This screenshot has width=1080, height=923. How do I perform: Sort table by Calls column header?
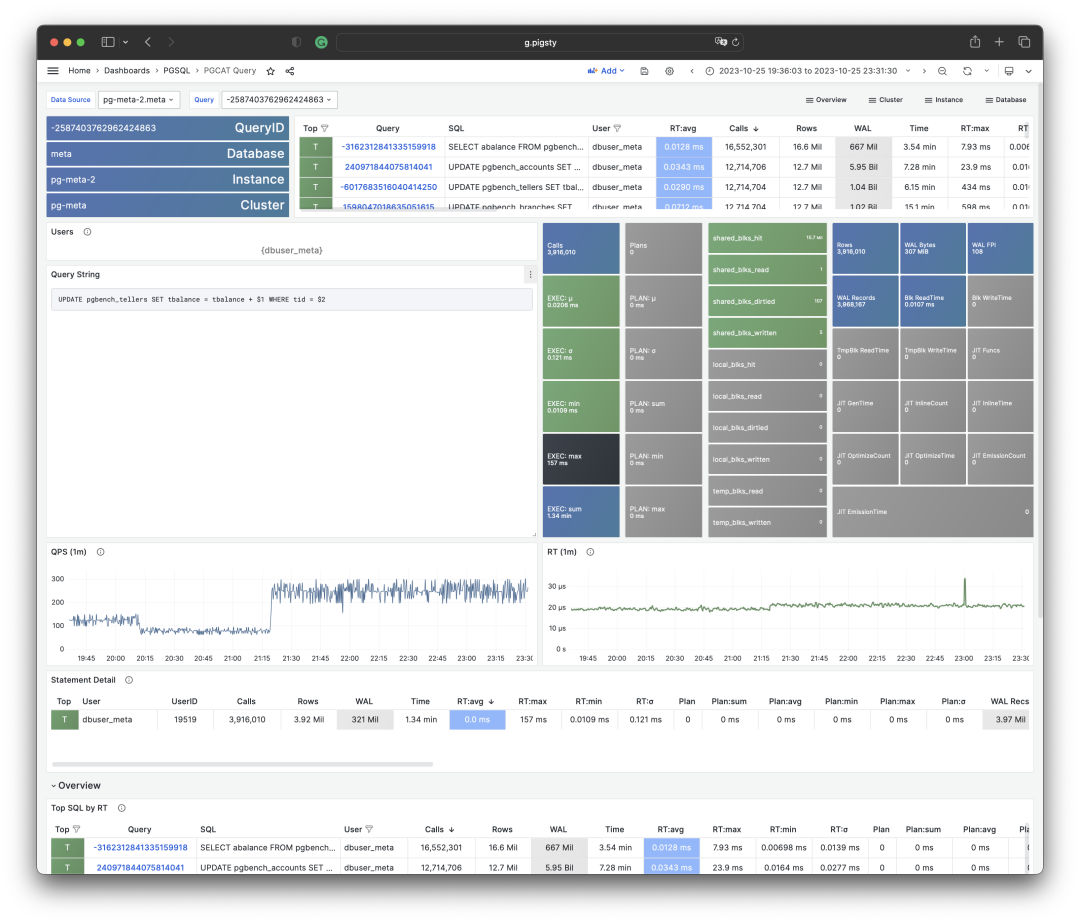click(742, 128)
